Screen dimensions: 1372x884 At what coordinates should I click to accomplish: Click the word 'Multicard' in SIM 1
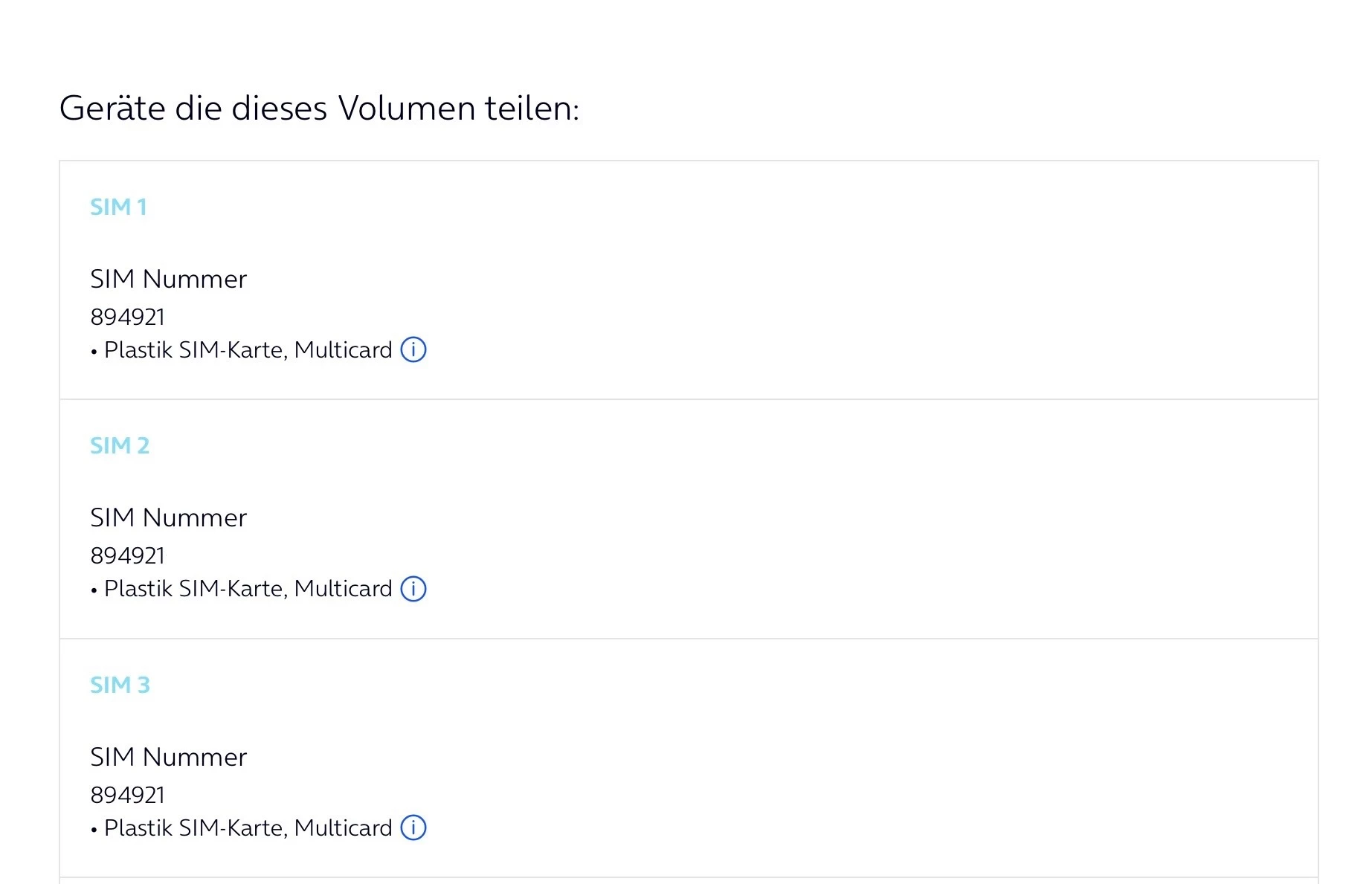(343, 350)
